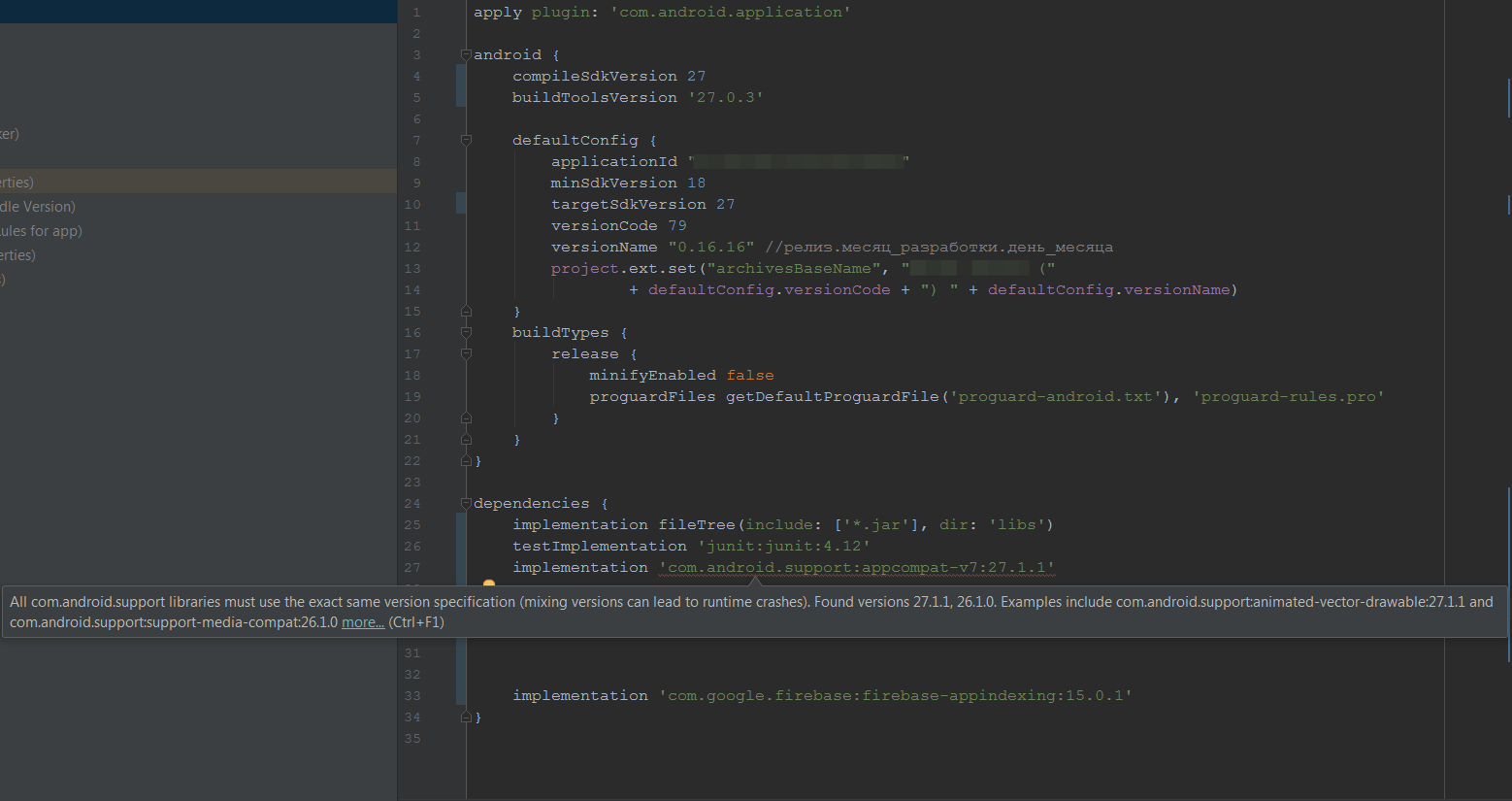
Task: Click fold end marker on line 34
Action: (x=466, y=718)
